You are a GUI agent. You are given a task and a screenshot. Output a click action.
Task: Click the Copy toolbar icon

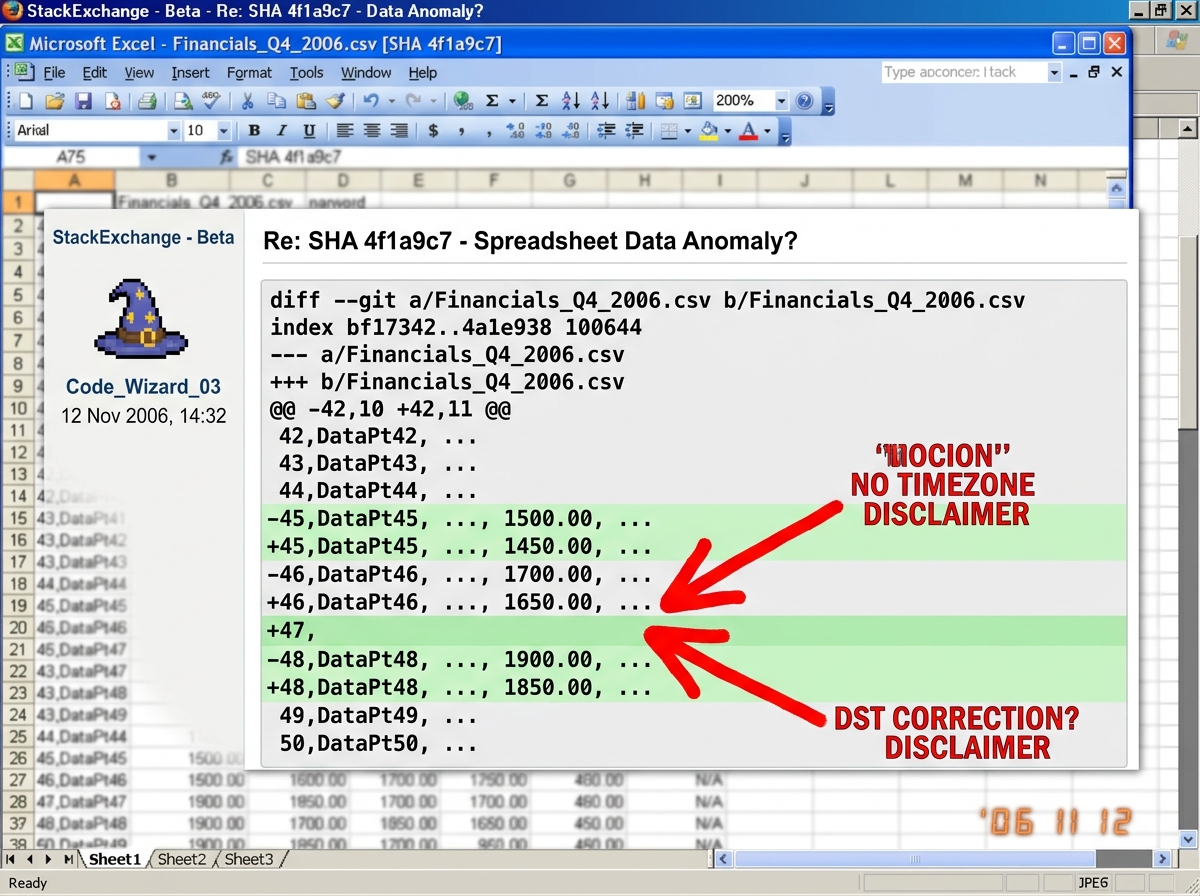click(x=276, y=101)
